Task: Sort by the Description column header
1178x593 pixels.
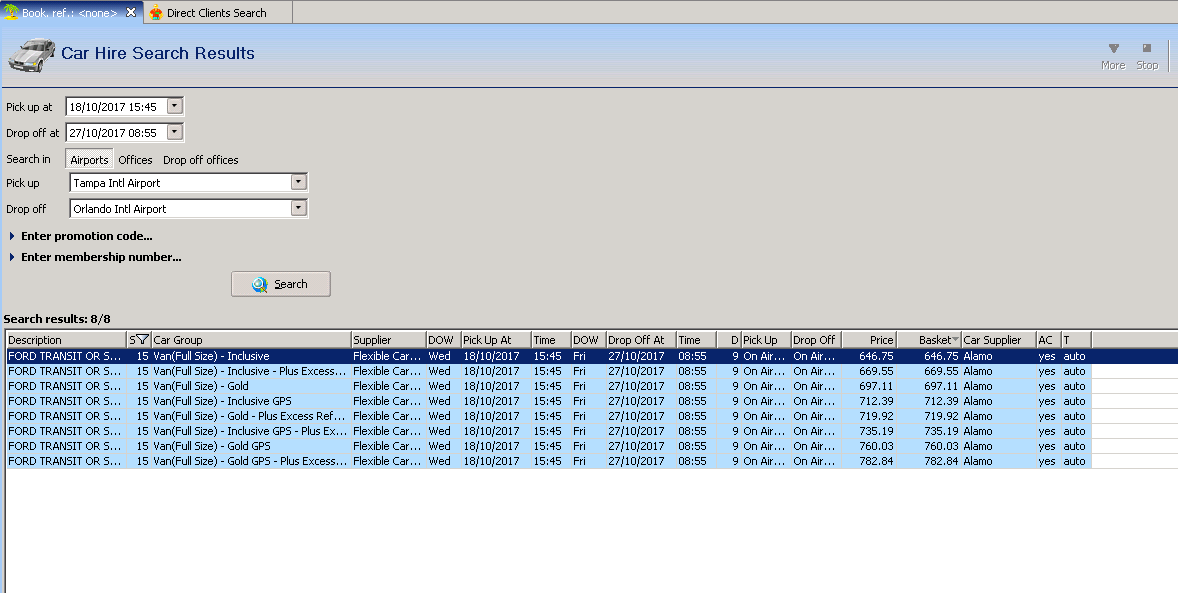Action: (66, 340)
